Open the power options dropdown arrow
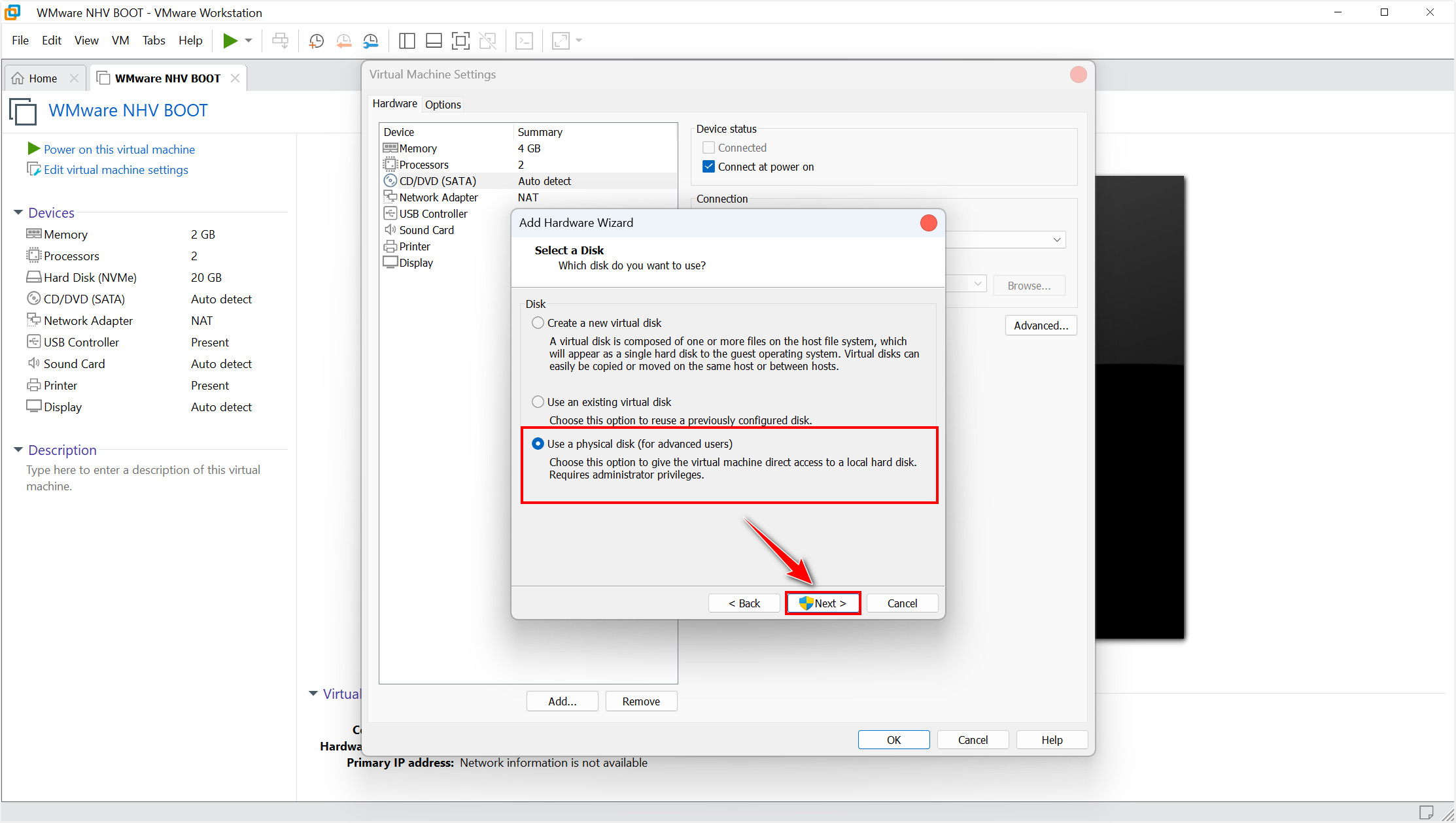1456x823 pixels. (x=249, y=41)
